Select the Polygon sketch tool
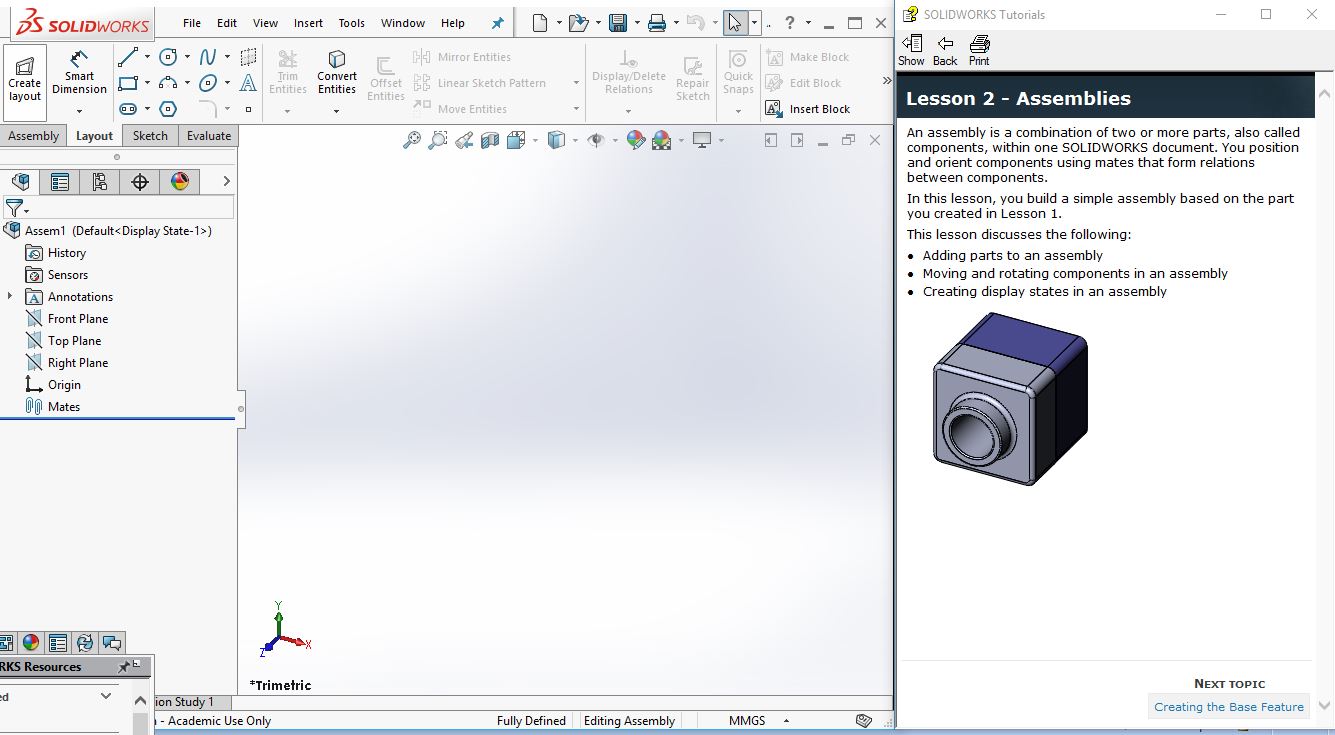 coord(168,109)
